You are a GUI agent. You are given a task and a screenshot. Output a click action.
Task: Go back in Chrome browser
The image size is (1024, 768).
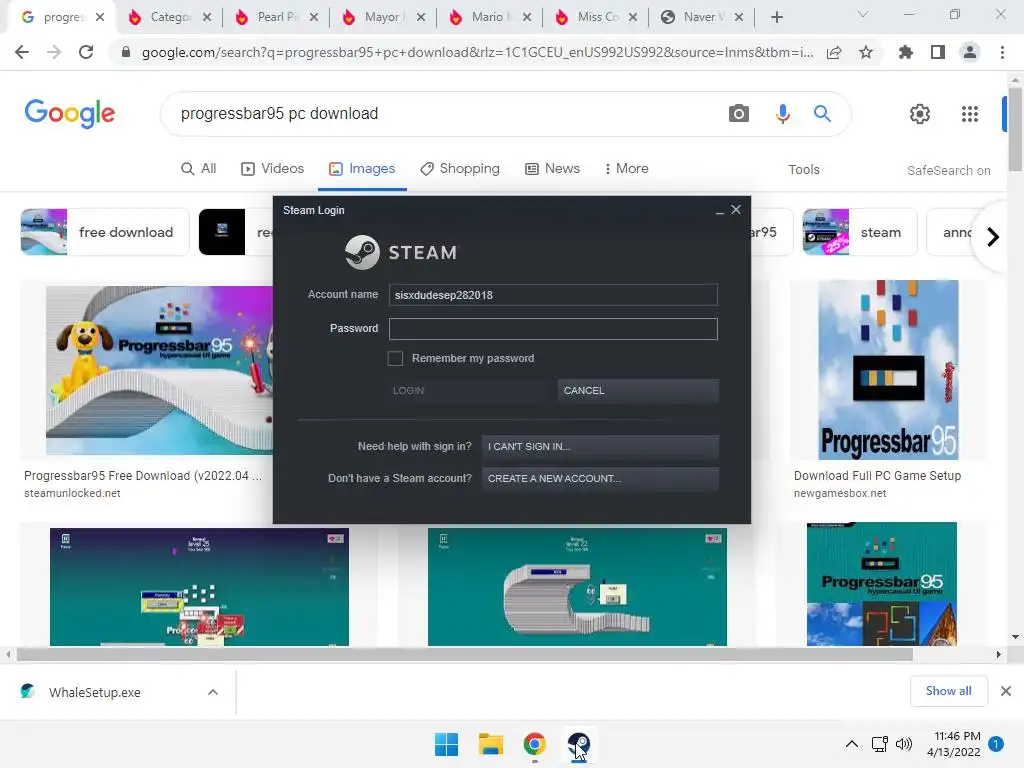coord(22,52)
